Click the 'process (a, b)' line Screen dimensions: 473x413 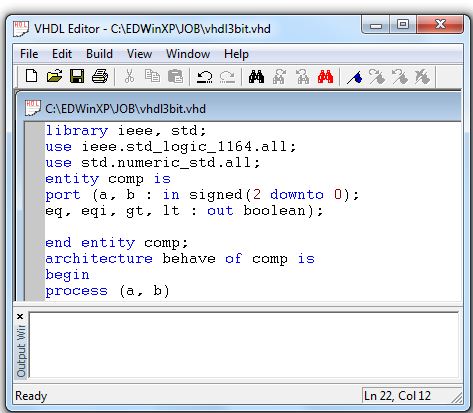point(107,291)
